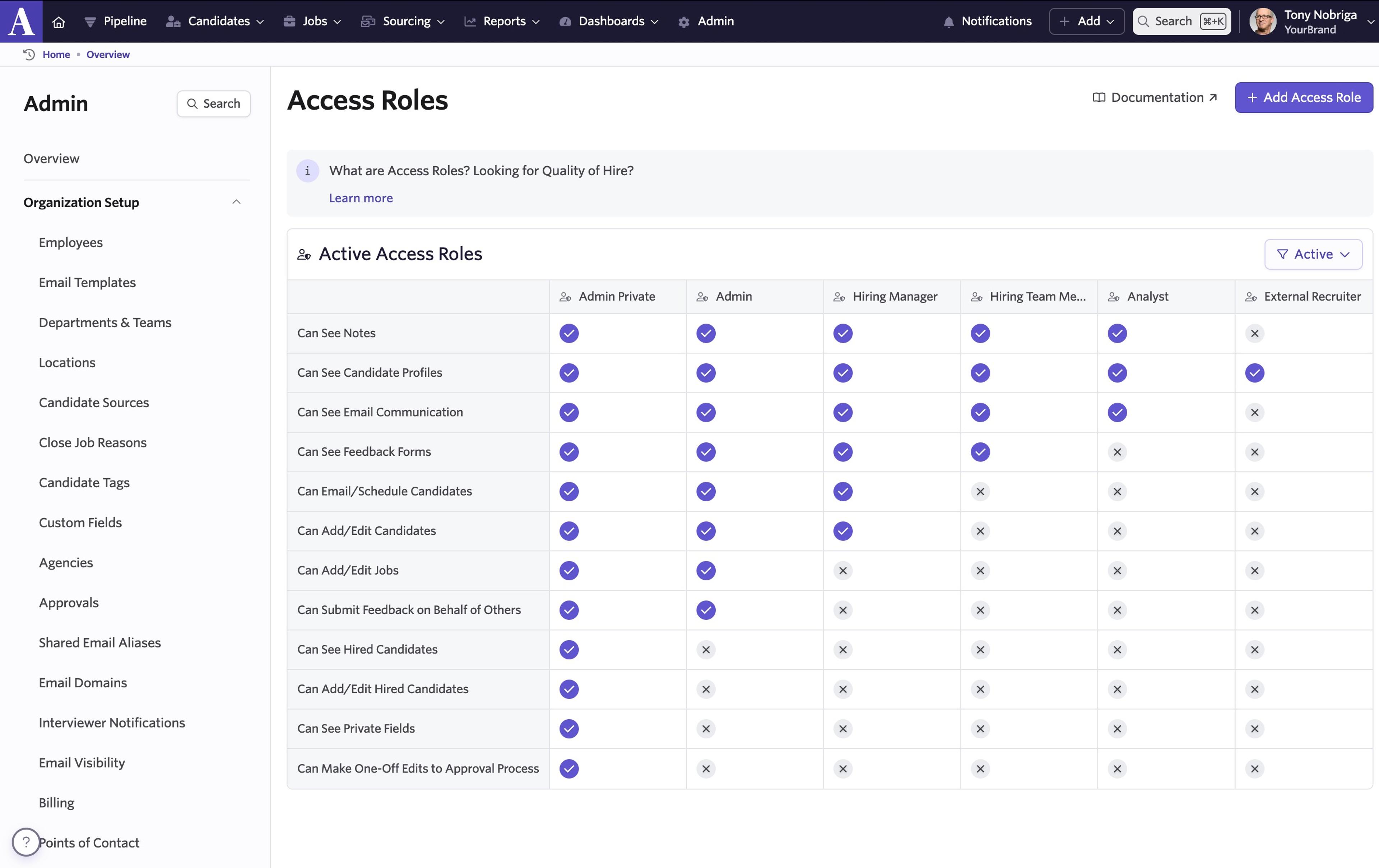Click the help question mark button
Viewport: 1379px width, 868px height.
click(x=26, y=842)
